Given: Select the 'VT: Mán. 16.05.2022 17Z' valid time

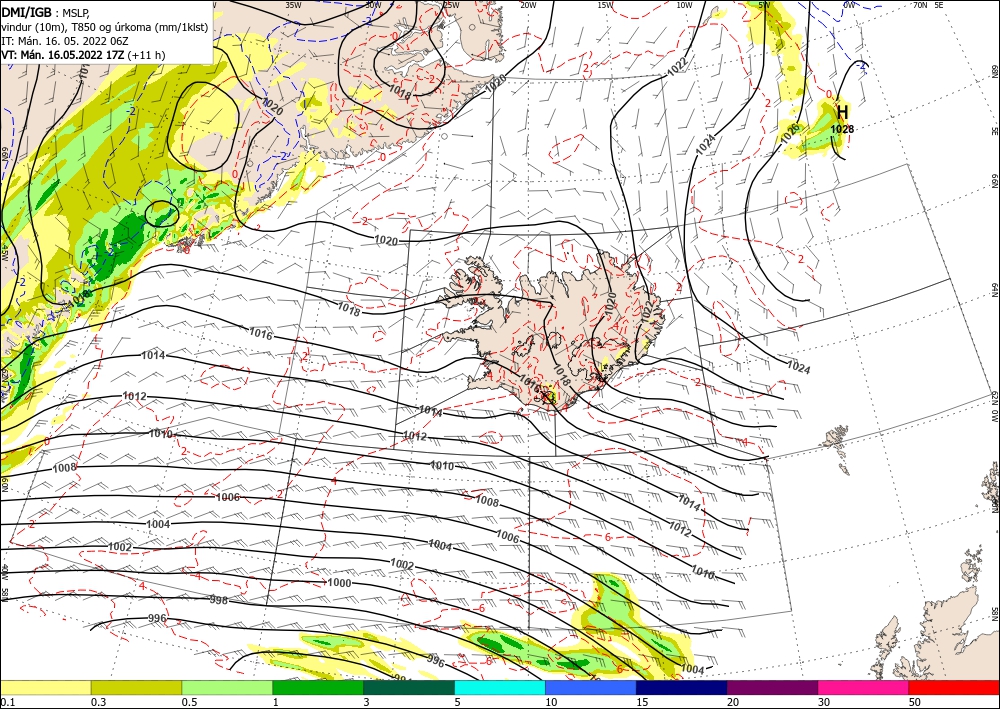Looking at the screenshot, I should click(63, 55).
